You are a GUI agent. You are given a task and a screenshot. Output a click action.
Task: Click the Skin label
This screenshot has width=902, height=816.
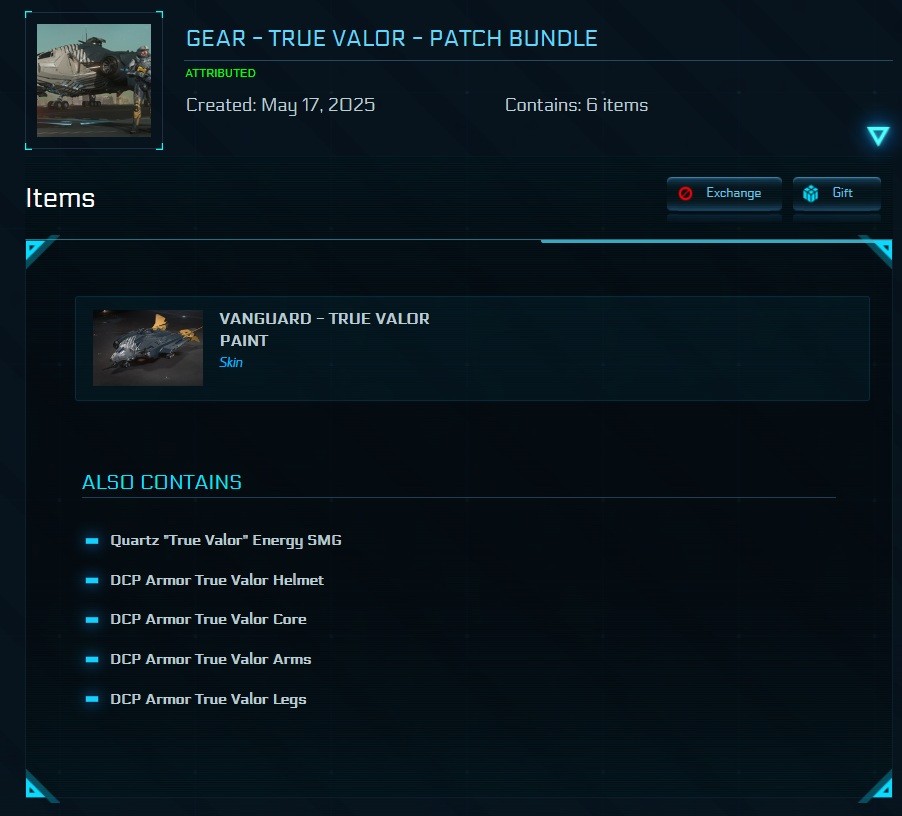click(231, 362)
